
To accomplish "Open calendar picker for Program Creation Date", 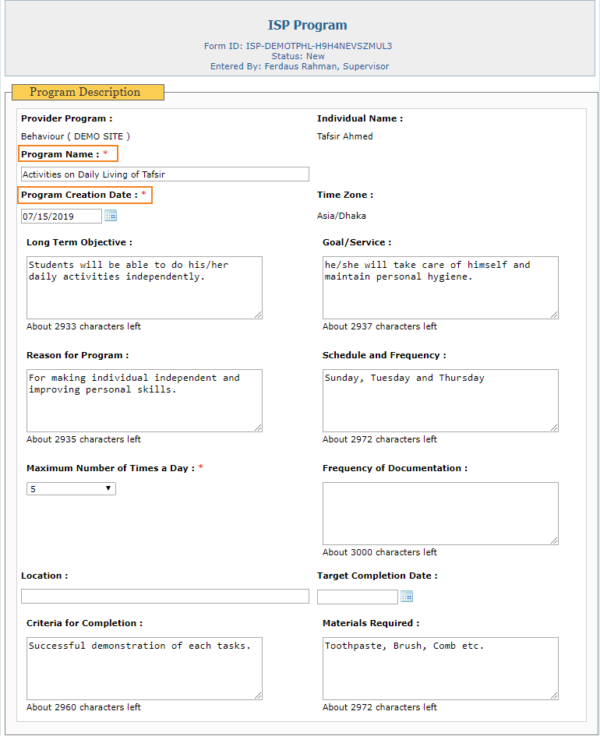I will click(111, 215).
